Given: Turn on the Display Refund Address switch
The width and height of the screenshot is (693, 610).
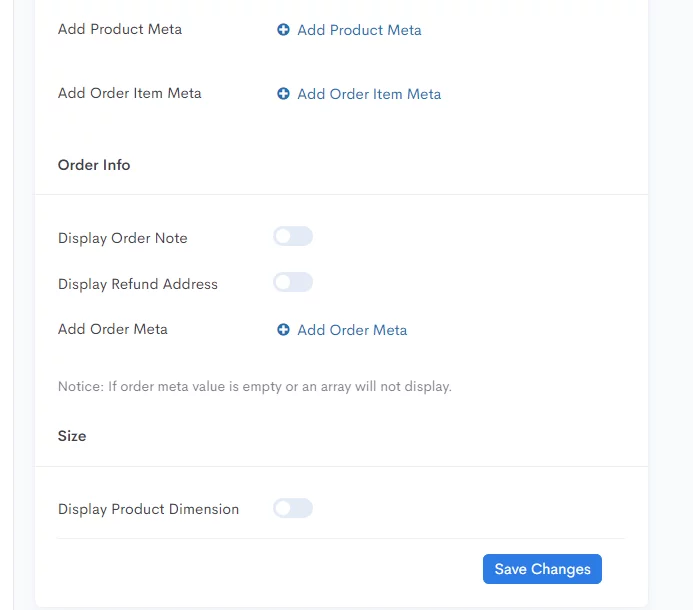Looking at the screenshot, I should (x=293, y=282).
